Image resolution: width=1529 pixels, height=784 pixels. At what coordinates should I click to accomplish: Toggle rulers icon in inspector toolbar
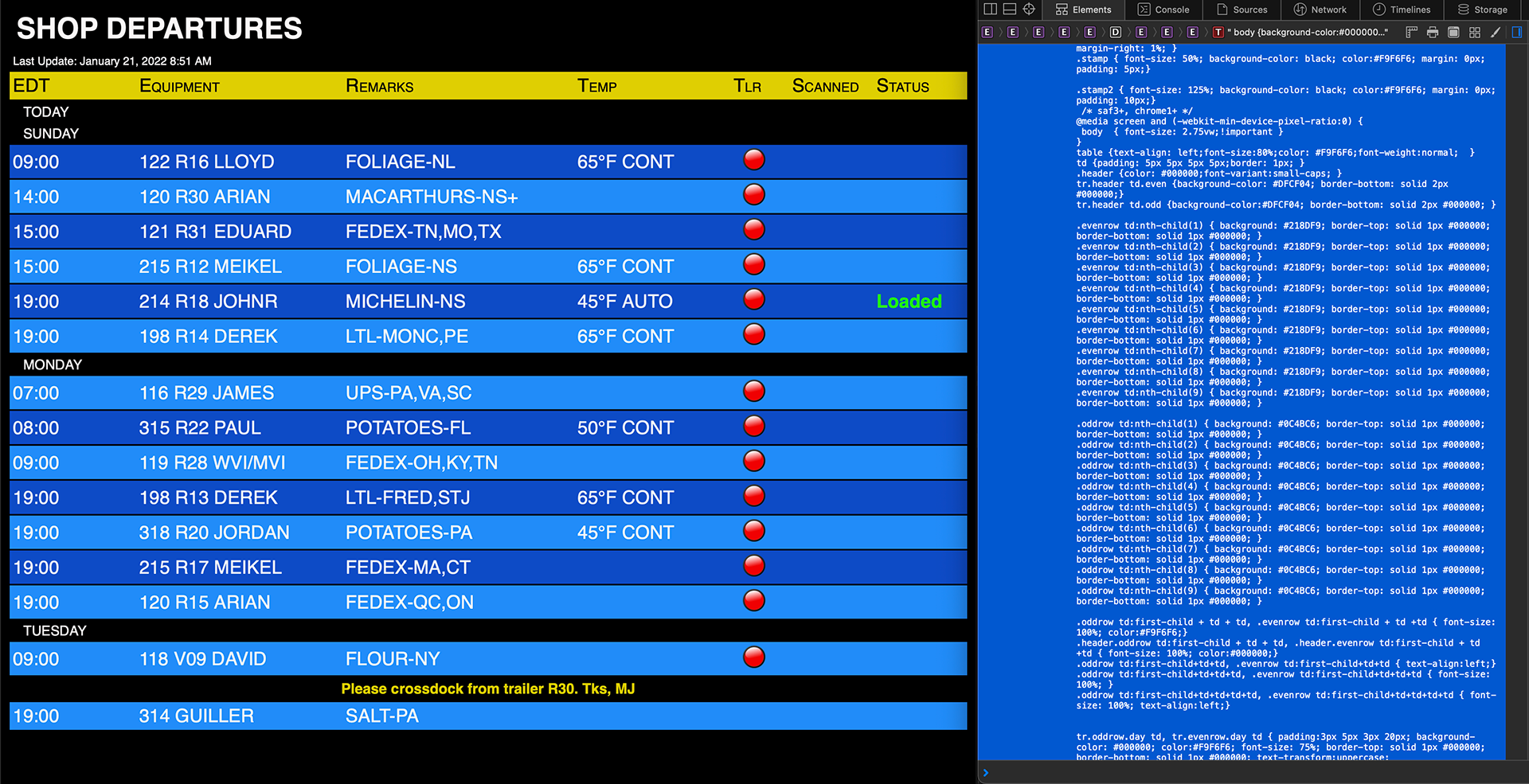pyautogui.click(x=1412, y=32)
